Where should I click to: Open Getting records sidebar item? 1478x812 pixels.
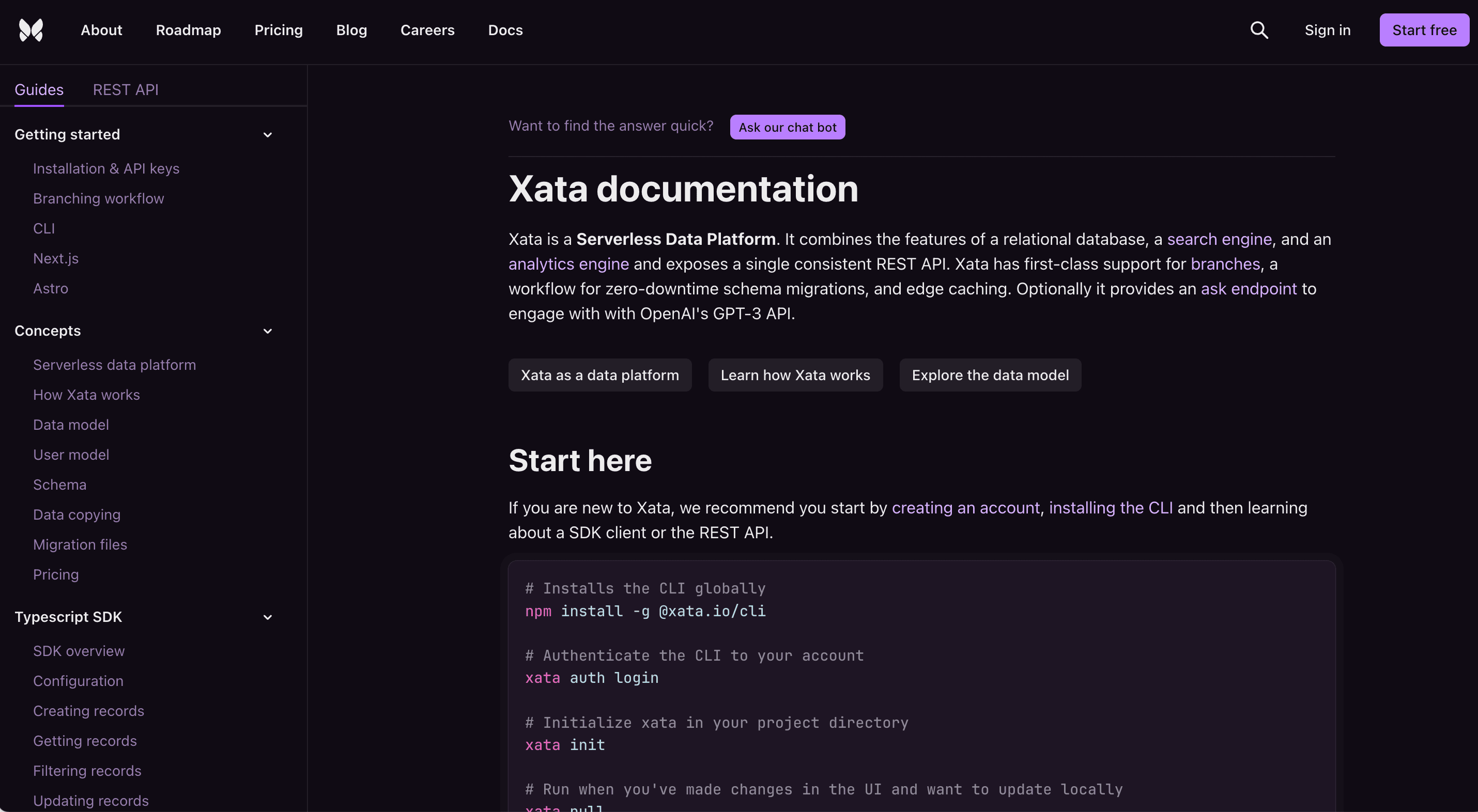tap(85, 741)
